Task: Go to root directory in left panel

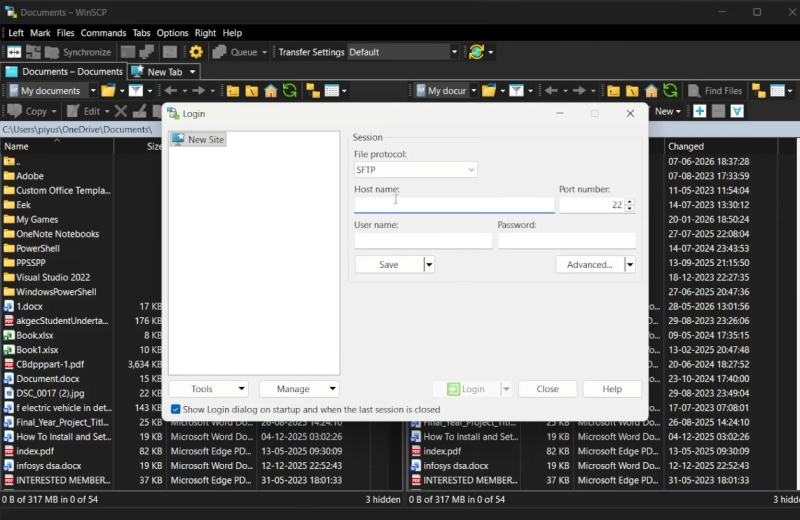Action: click(252, 91)
